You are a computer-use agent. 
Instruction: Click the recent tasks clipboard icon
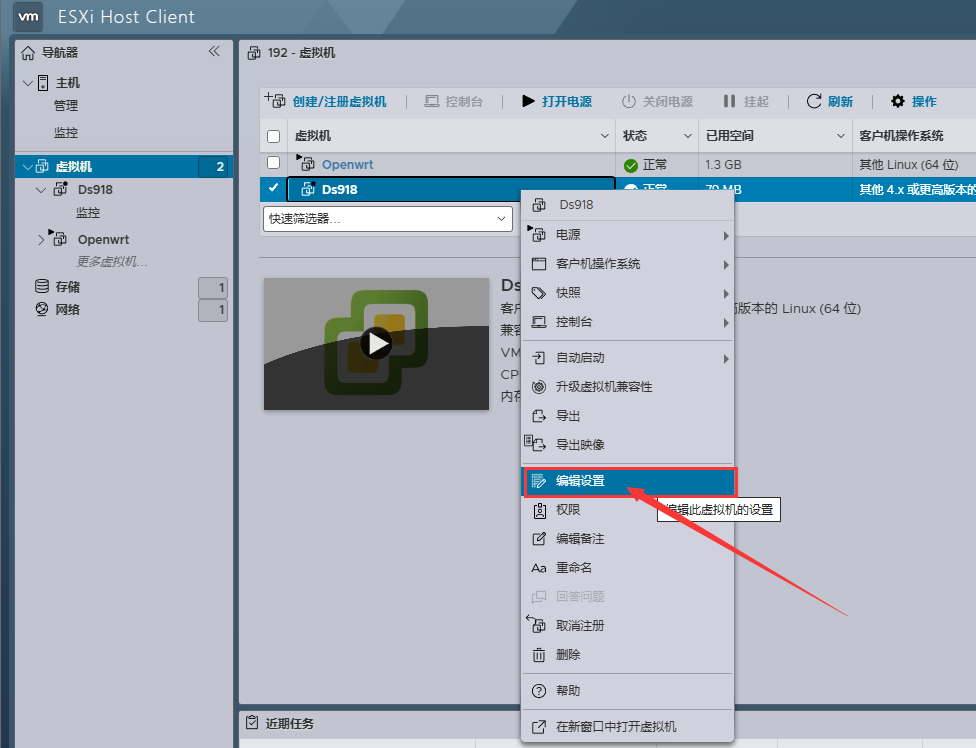click(x=252, y=722)
